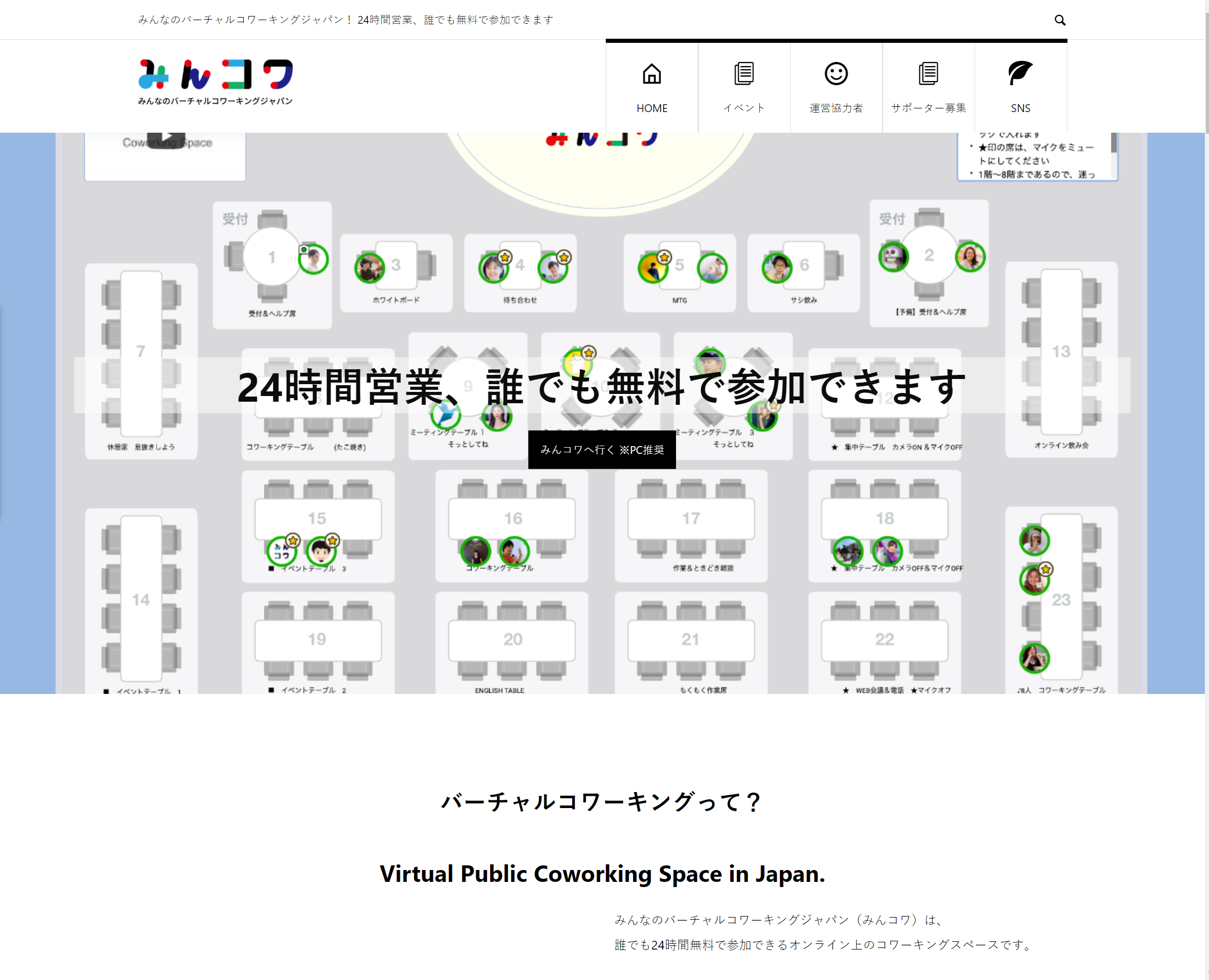Select the イベント menu label
The height and width of the screenshot is (980, 1209).
[744, 108]
